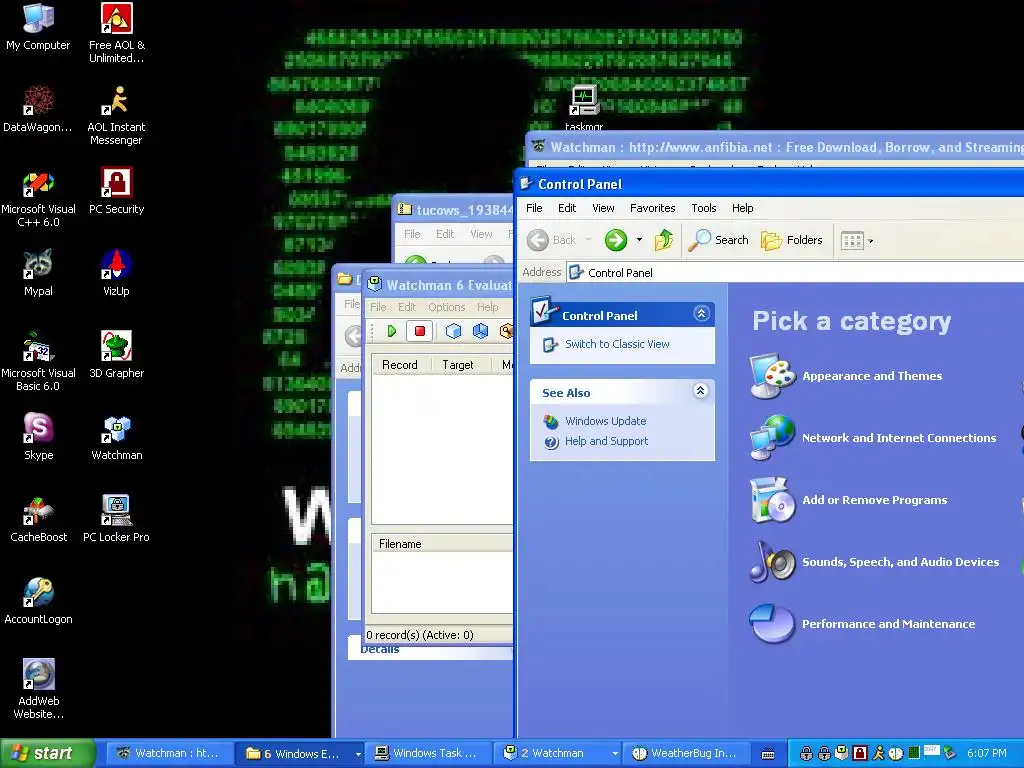Click green Forward arrow in Control Panel toolbar

tap(615, 240)
